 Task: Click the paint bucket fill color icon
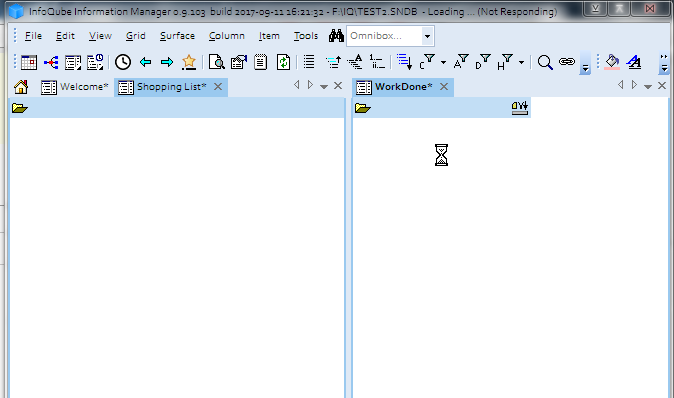612,62
